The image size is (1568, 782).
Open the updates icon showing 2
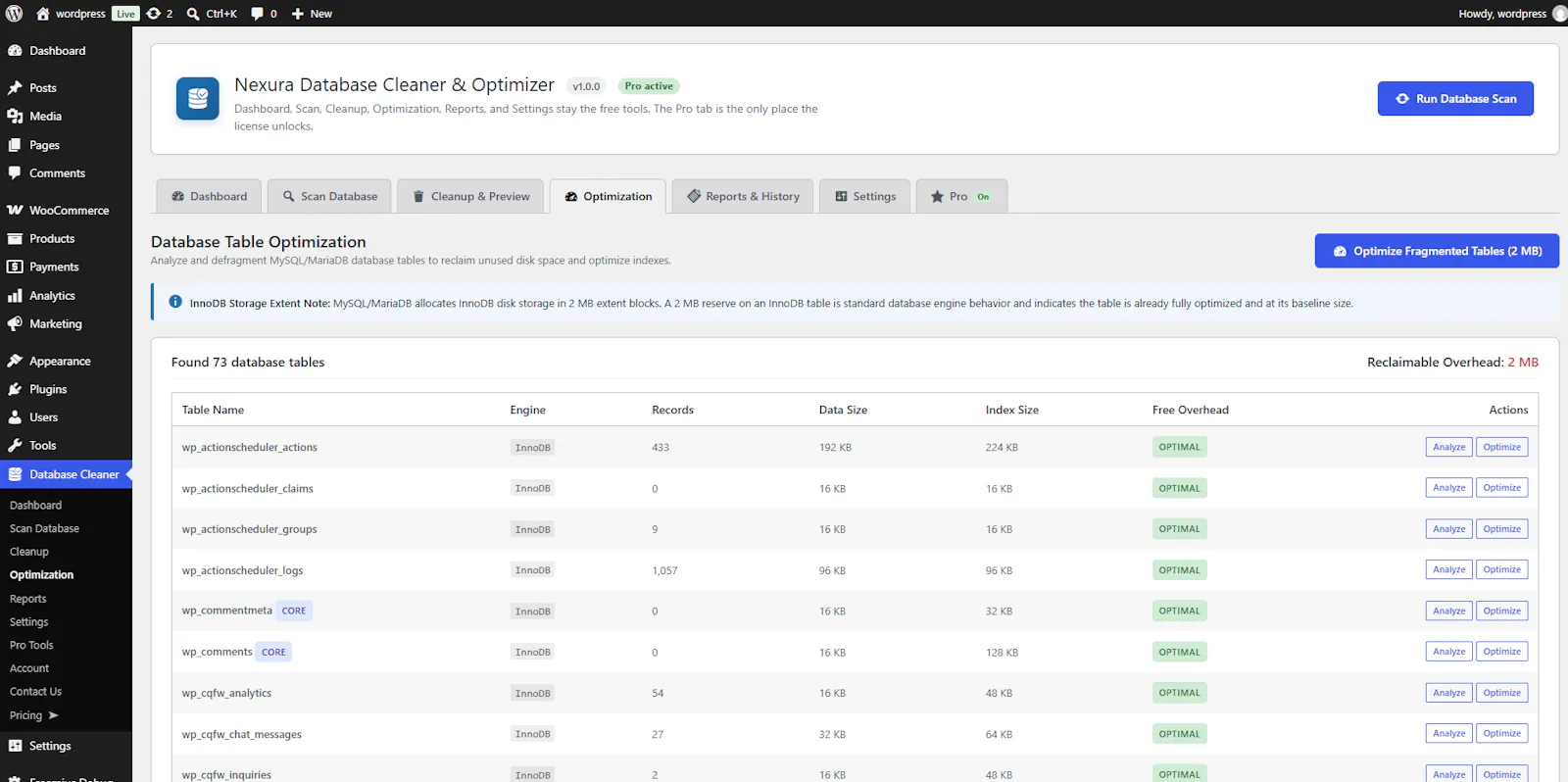pos(153,14)
